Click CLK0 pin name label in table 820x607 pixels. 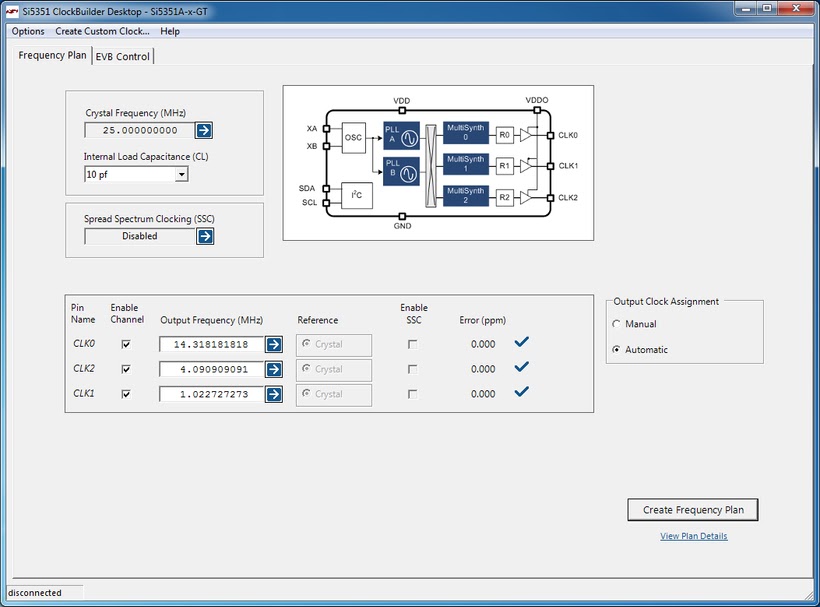[x=84, y=344]
